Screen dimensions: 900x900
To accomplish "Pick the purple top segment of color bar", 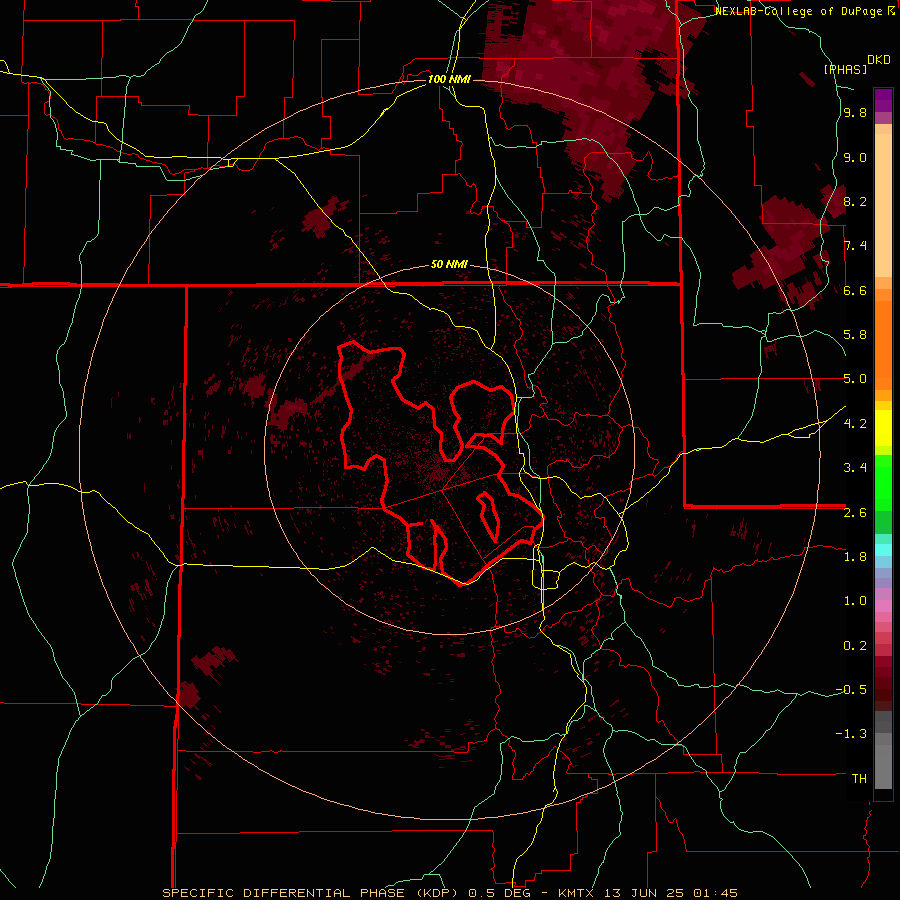I will [x=883, y=100].
